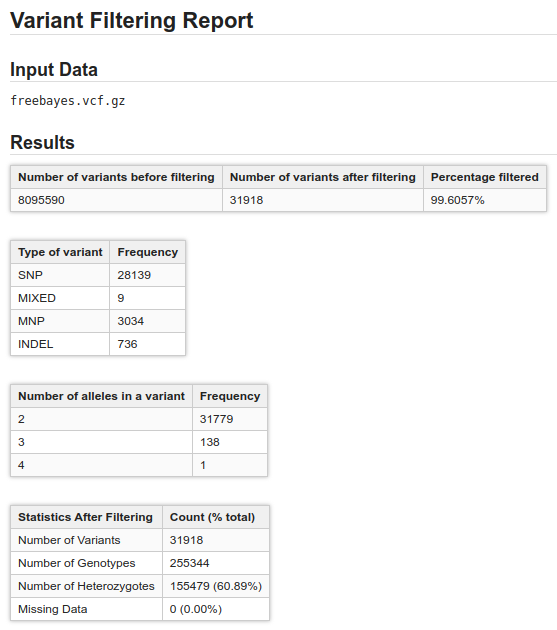
Task: Click the Variant Filtering Report heading
Action: pyautogui.click(x=131, y=20)
